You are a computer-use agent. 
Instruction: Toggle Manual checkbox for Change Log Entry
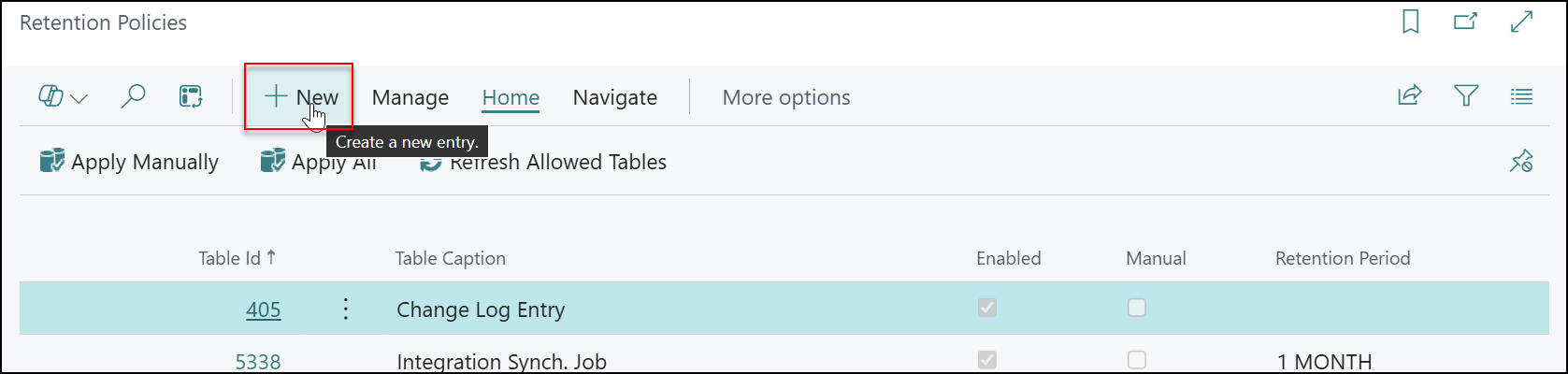tap(1137, 308)
